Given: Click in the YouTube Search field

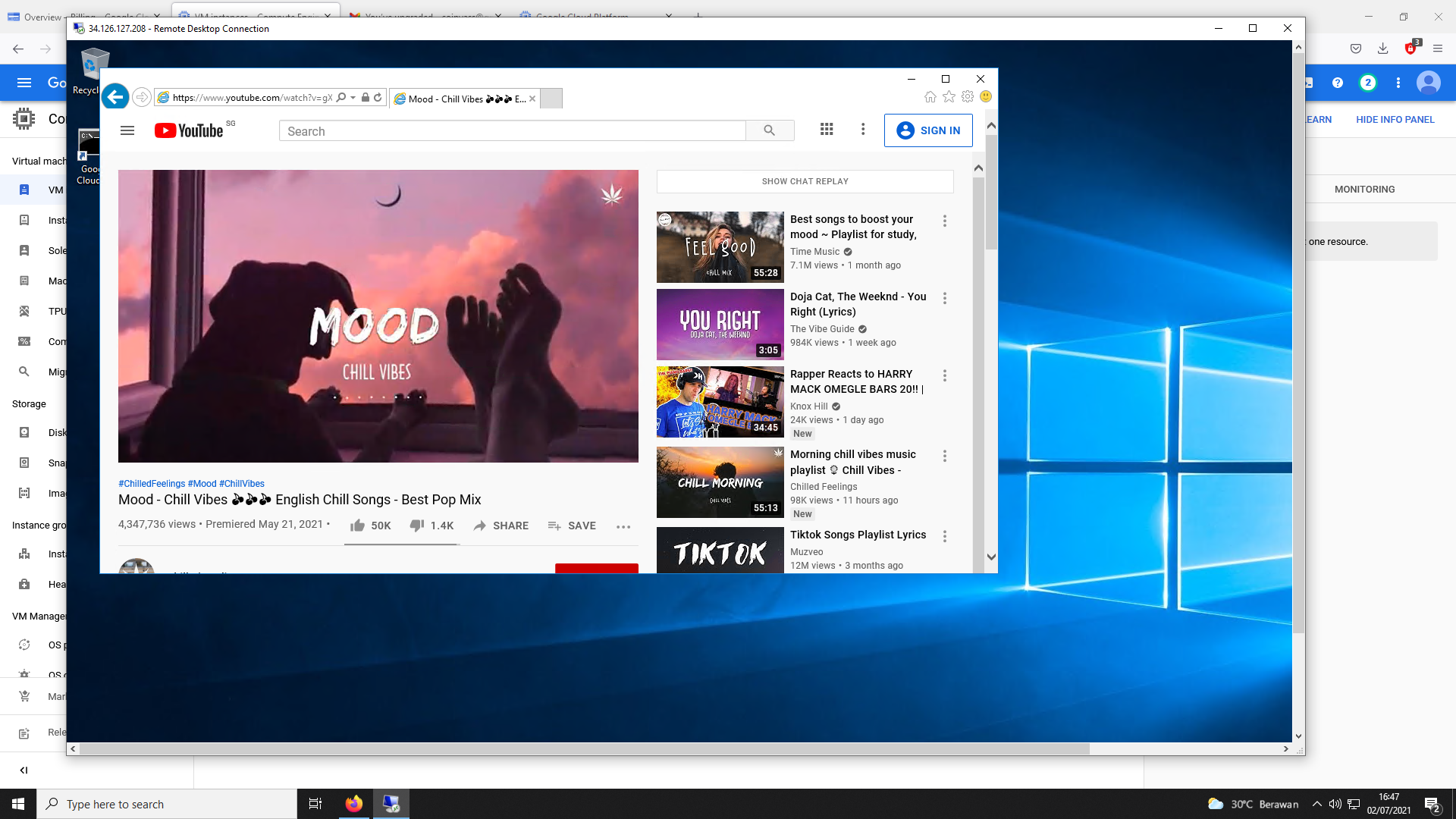Looking at the screenshot, I should click(x=512, y=131).
